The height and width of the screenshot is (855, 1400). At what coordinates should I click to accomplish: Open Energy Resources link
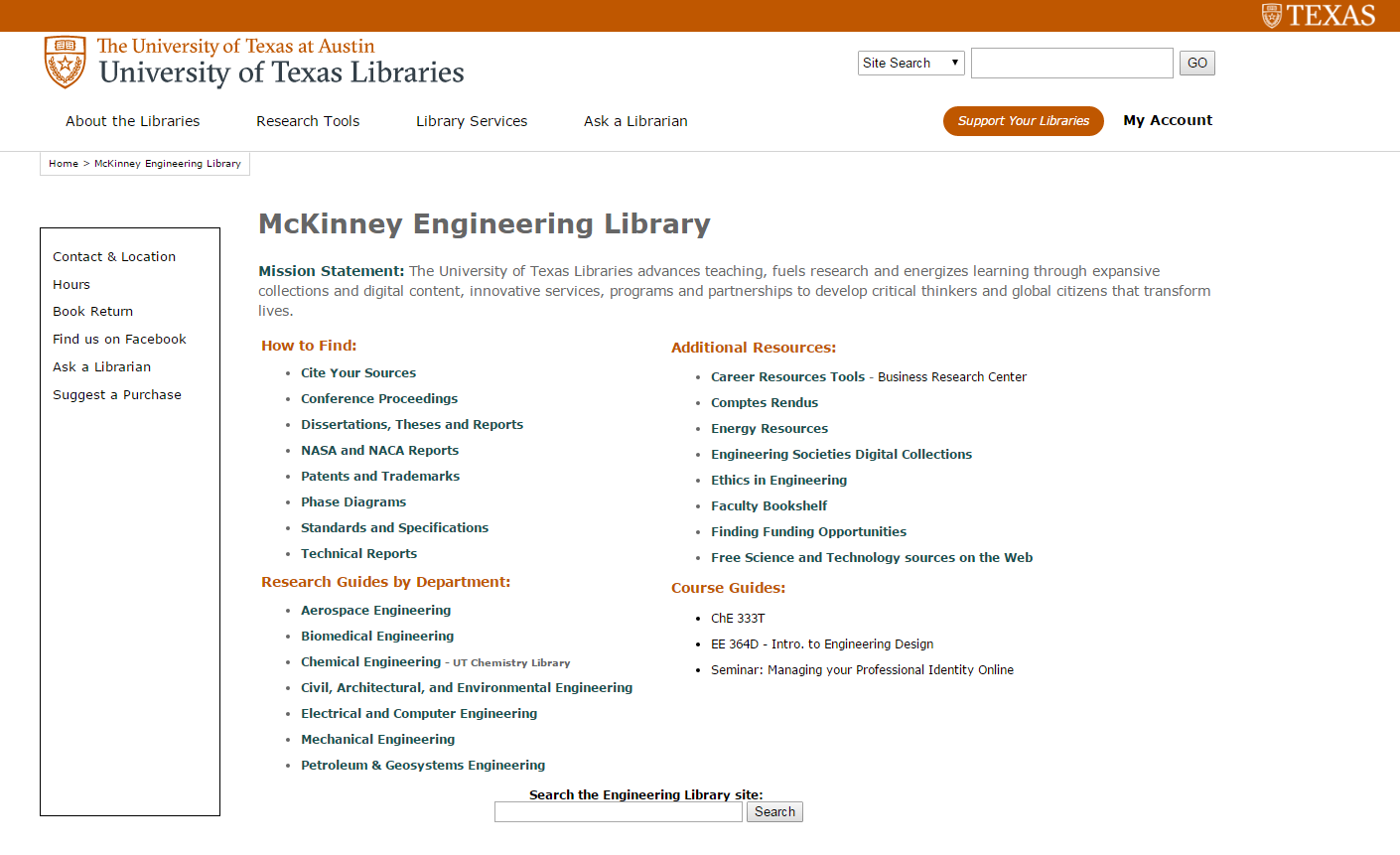click(770, 428)
